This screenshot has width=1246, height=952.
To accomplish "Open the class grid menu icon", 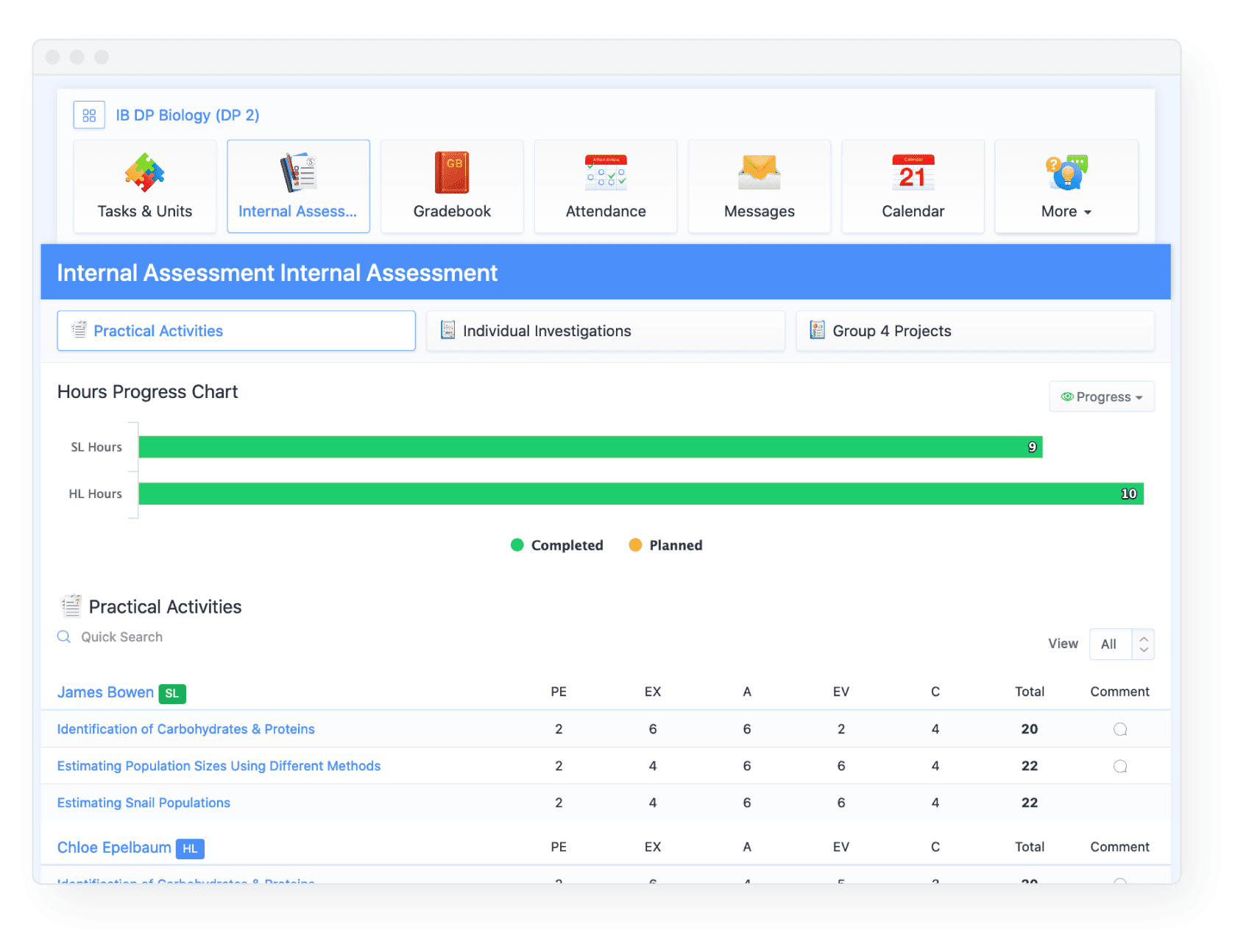I will point(89,116).
